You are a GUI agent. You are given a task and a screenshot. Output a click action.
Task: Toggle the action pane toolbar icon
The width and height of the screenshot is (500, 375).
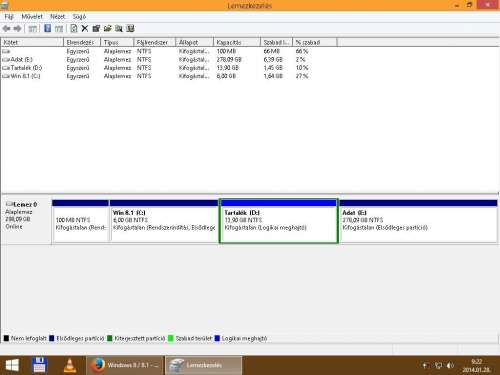pyautogui.click(x=59, y=29)
